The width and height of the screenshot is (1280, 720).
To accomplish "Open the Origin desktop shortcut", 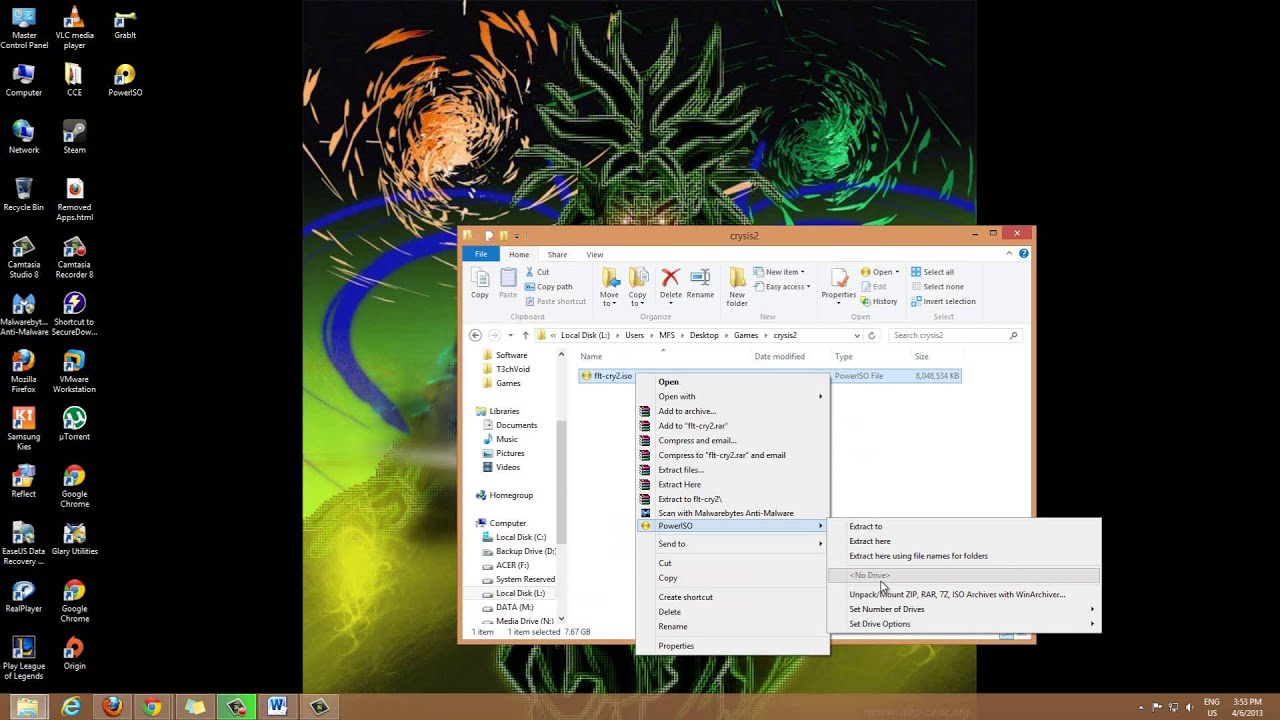I will click(x=74, y=653).
